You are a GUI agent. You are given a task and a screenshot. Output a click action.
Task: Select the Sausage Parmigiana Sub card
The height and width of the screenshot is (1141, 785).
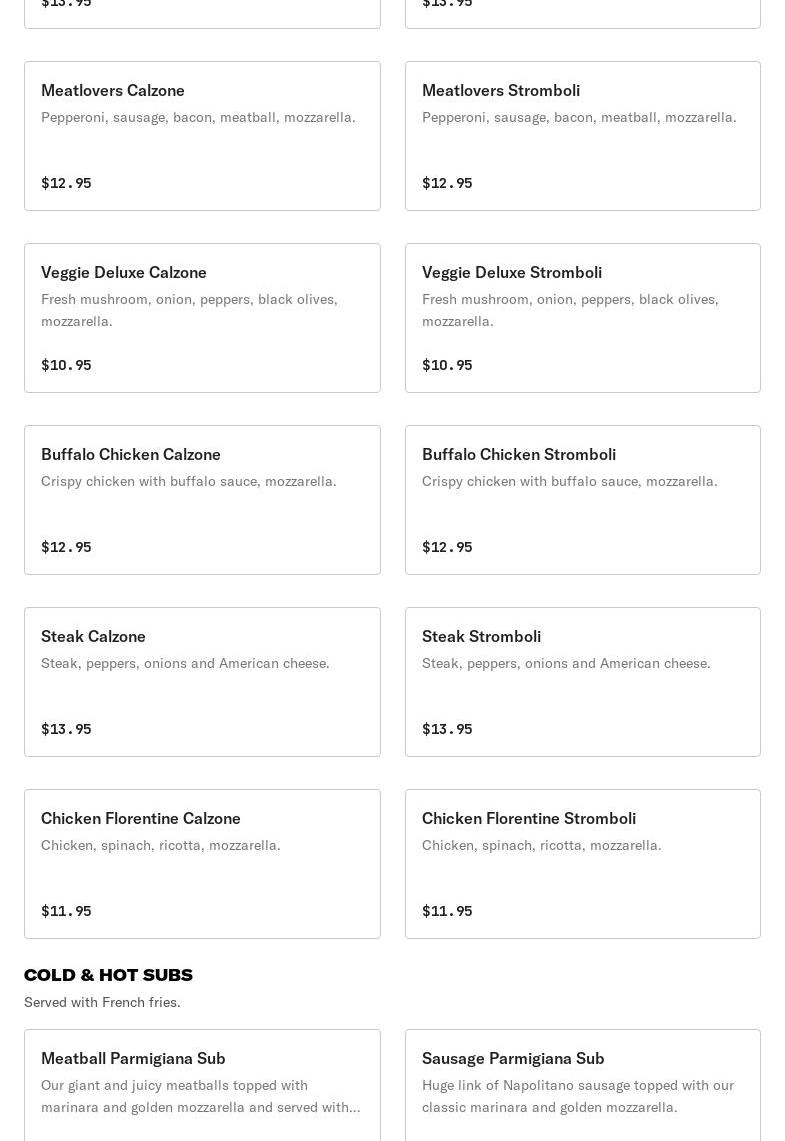pos(582,1085)
